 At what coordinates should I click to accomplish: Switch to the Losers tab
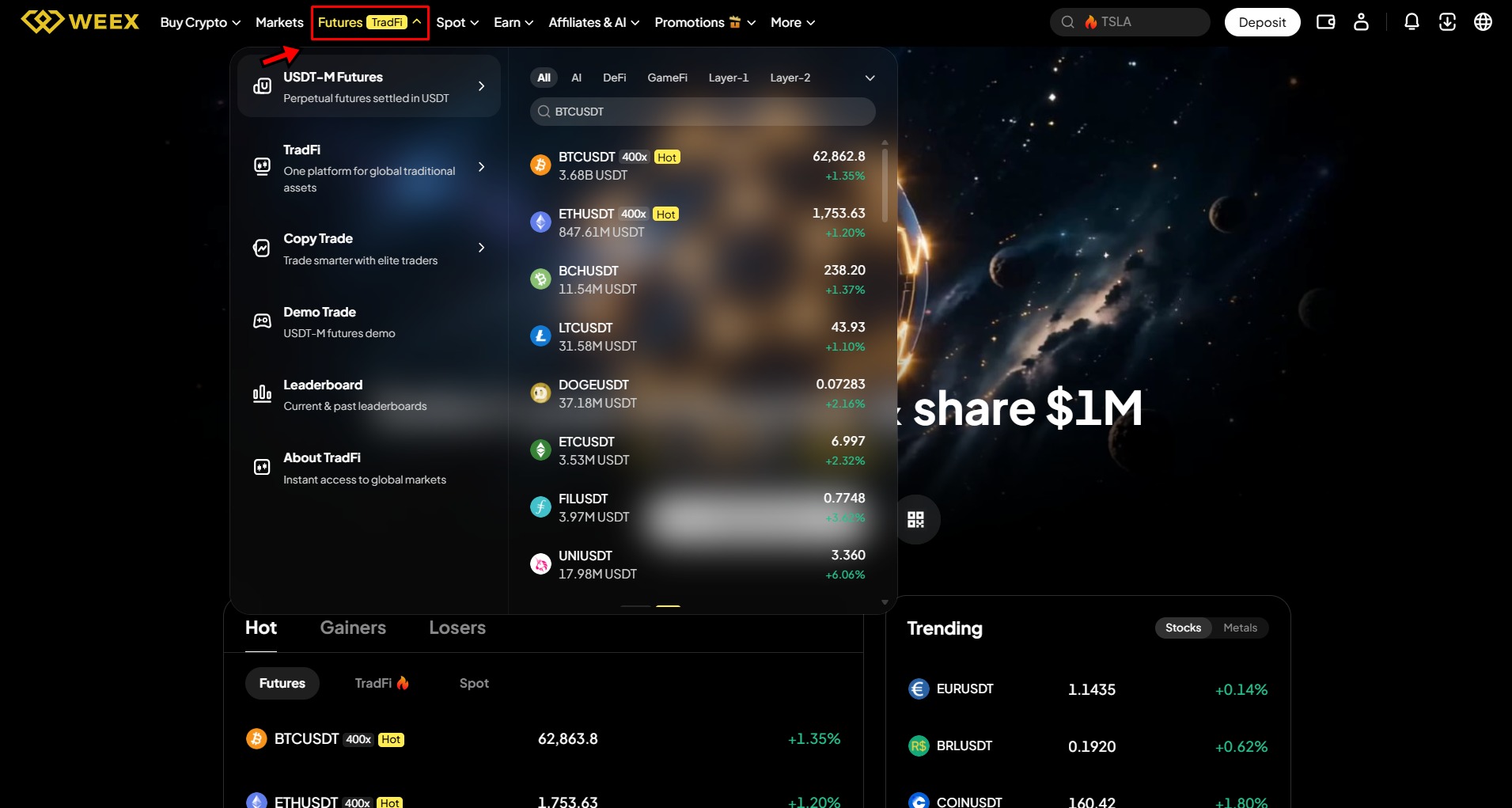(457, 628)
